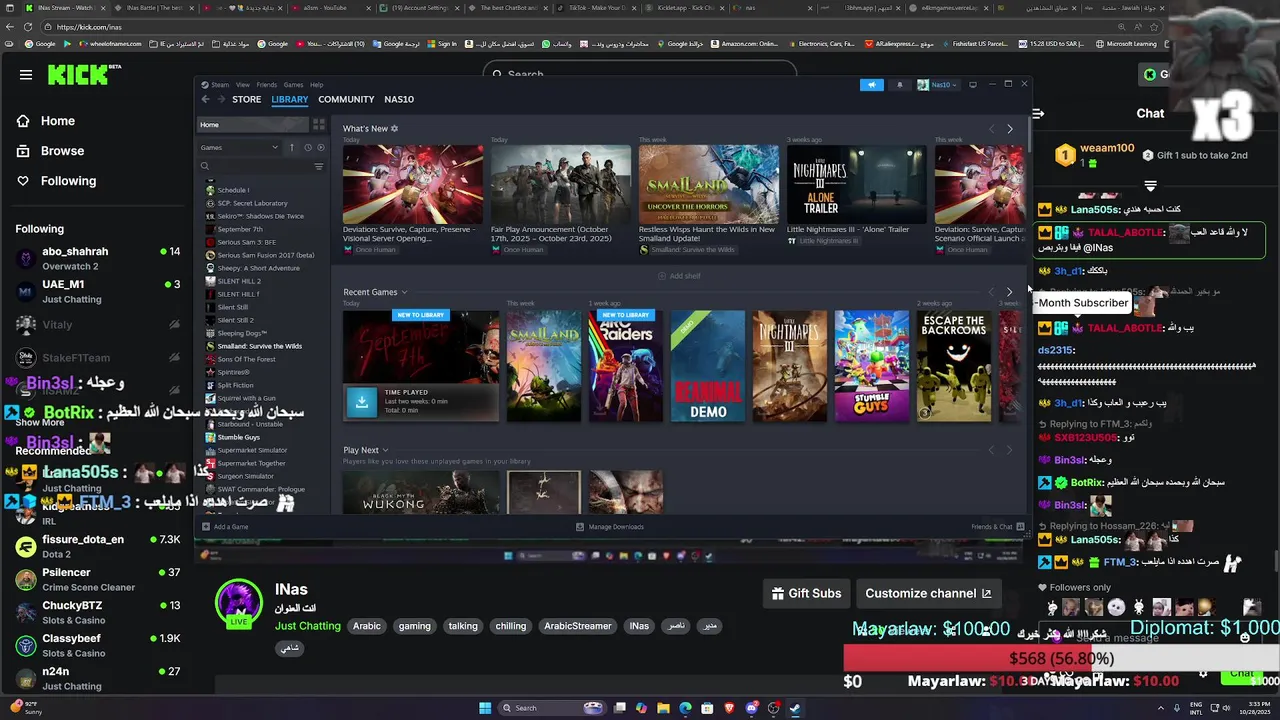This screenshot has width=1280, height=720.
Task: Select Silent Hill 2 in game list
Action: 239,281
